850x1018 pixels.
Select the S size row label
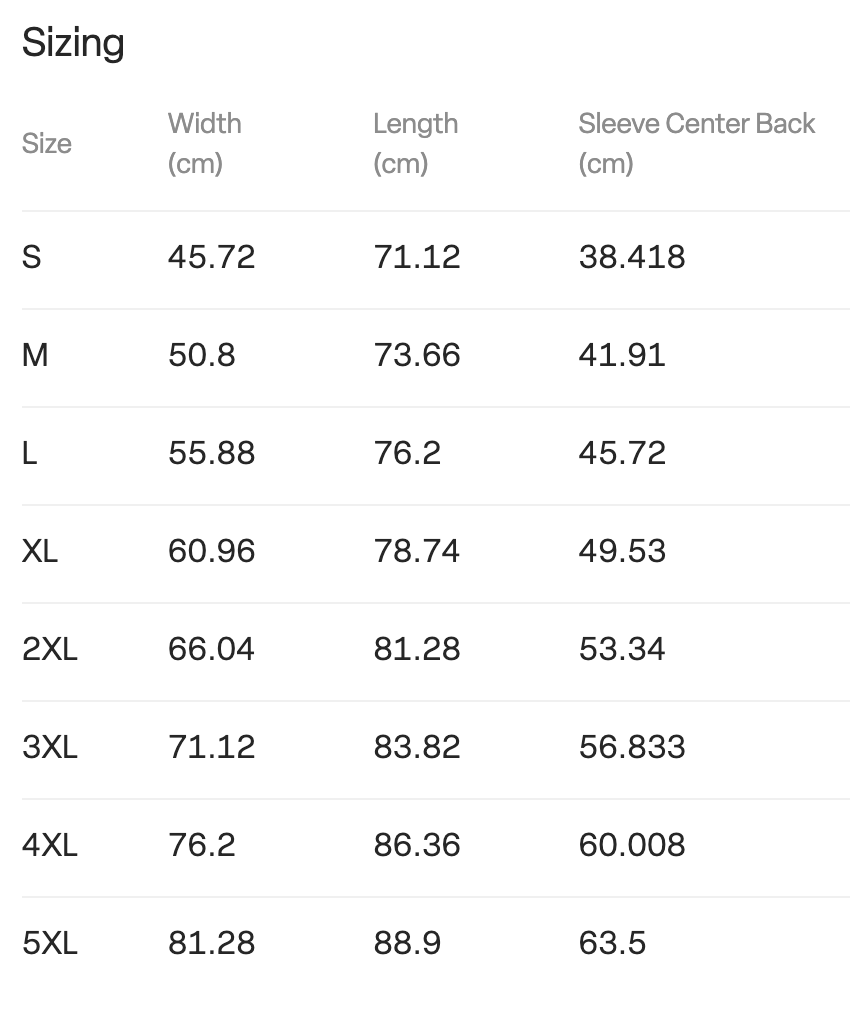pyautogui.click(x=32, y=257)
